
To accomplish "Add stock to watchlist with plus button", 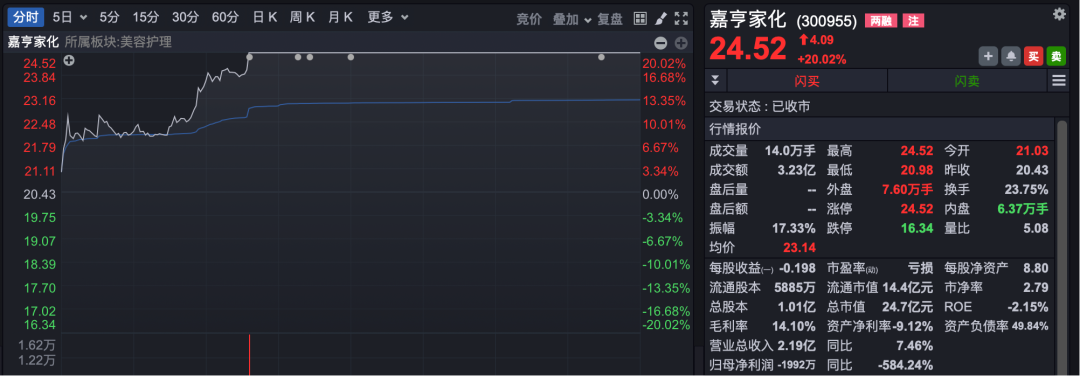I will [988, 56].
